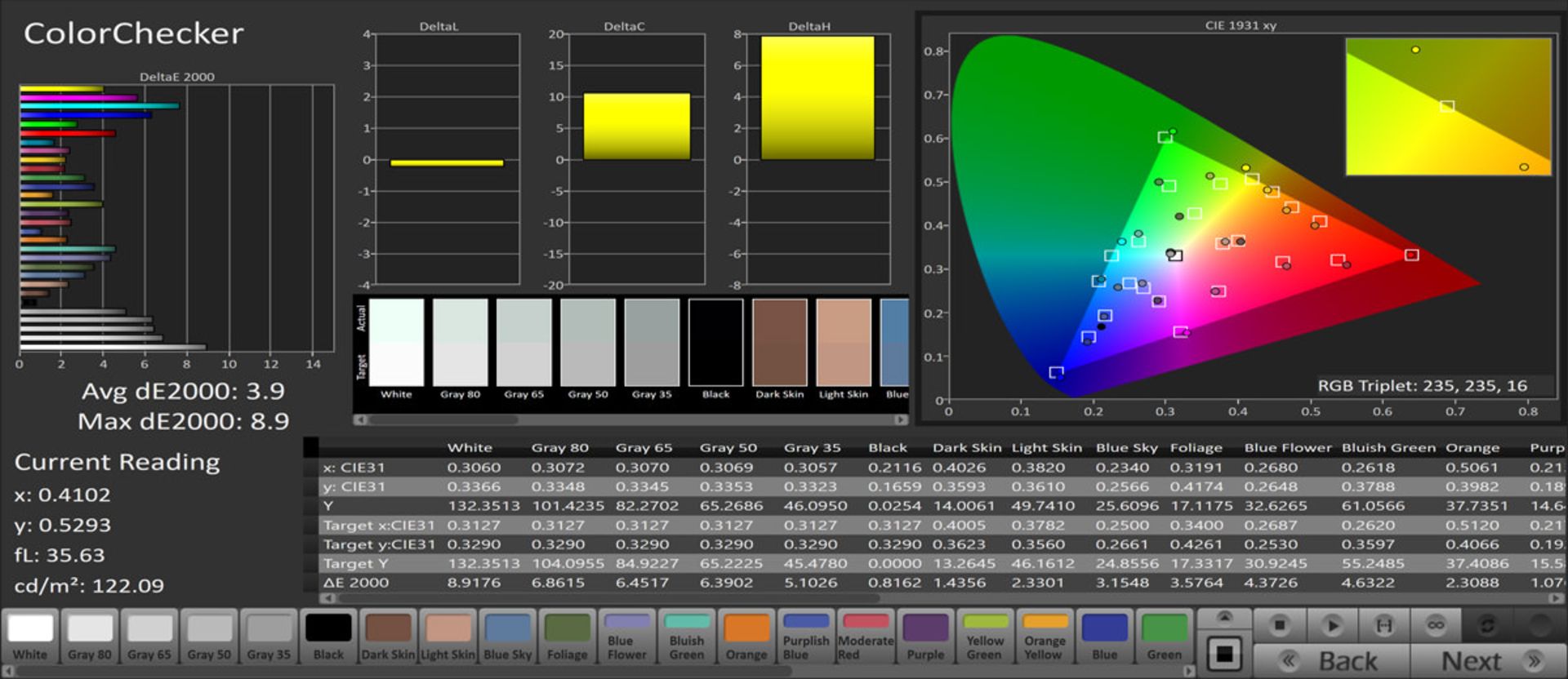Click the double-chevron icon on the Back button
Viewport: 1568px width, 679px height.
[1289, 661]
